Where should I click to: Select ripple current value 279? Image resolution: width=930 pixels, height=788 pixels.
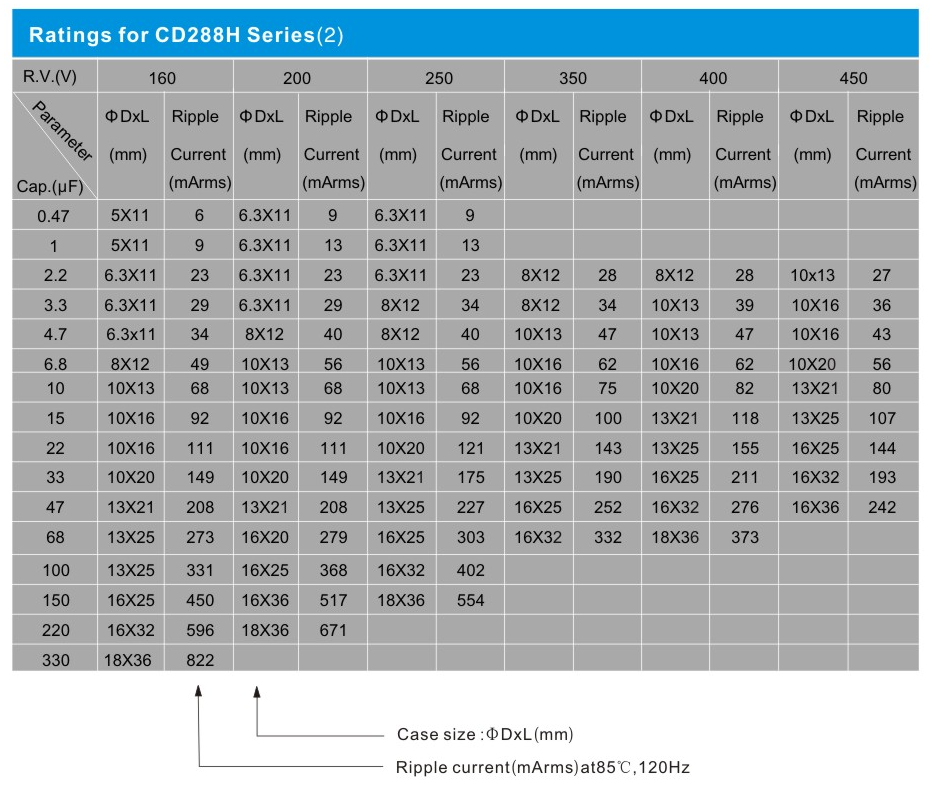click(x=333, y=538)
